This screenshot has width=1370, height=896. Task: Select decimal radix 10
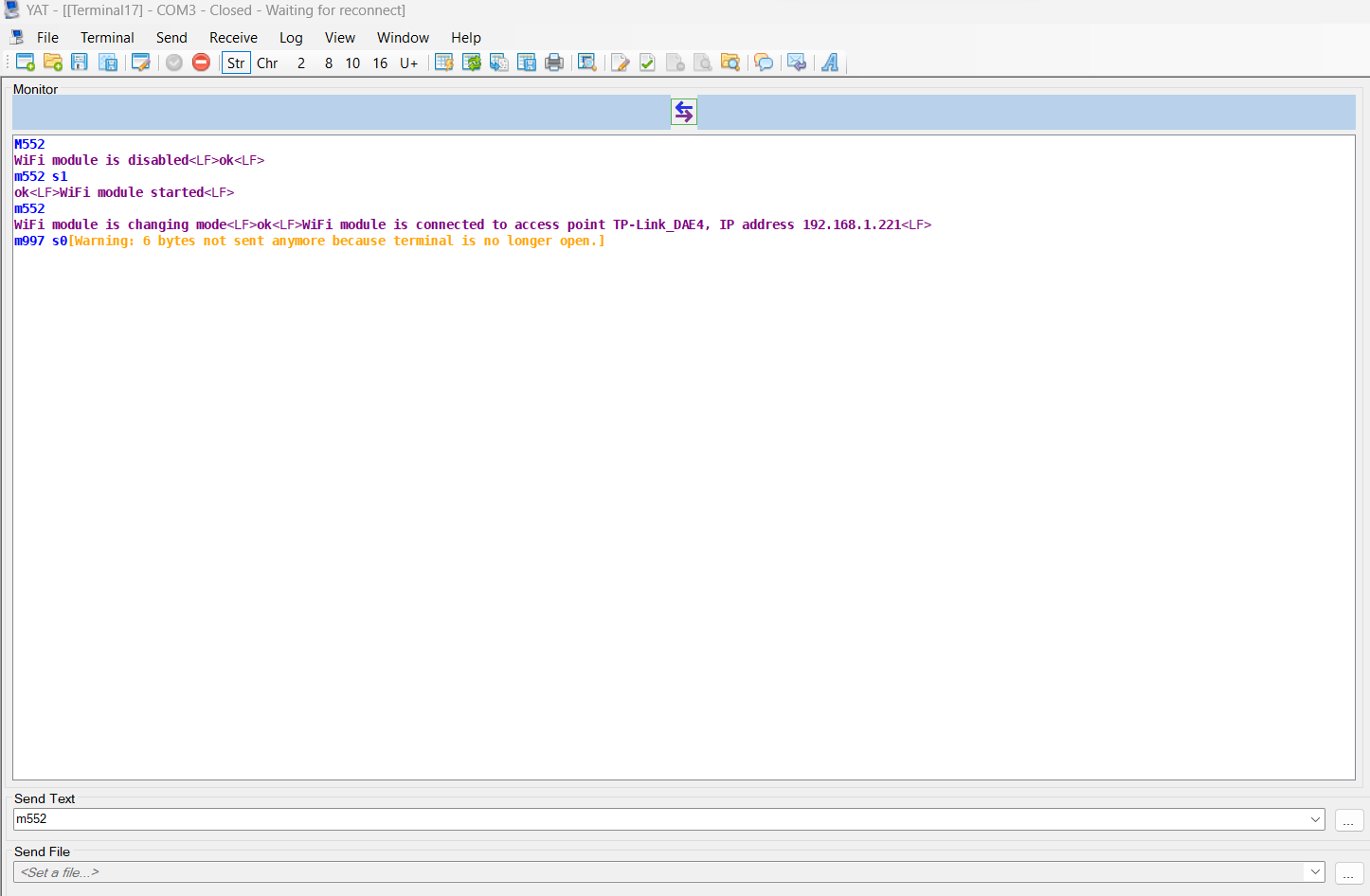(352, 63)
